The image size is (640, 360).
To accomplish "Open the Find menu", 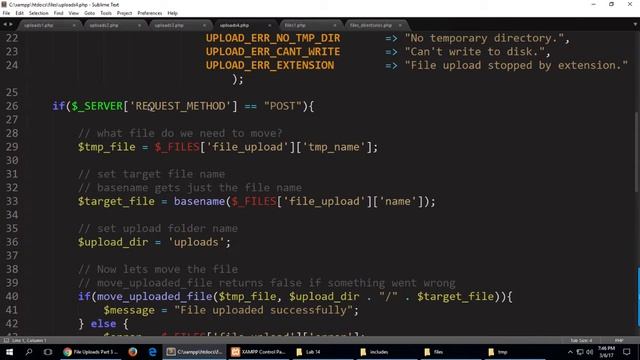I will pos(58,13).
